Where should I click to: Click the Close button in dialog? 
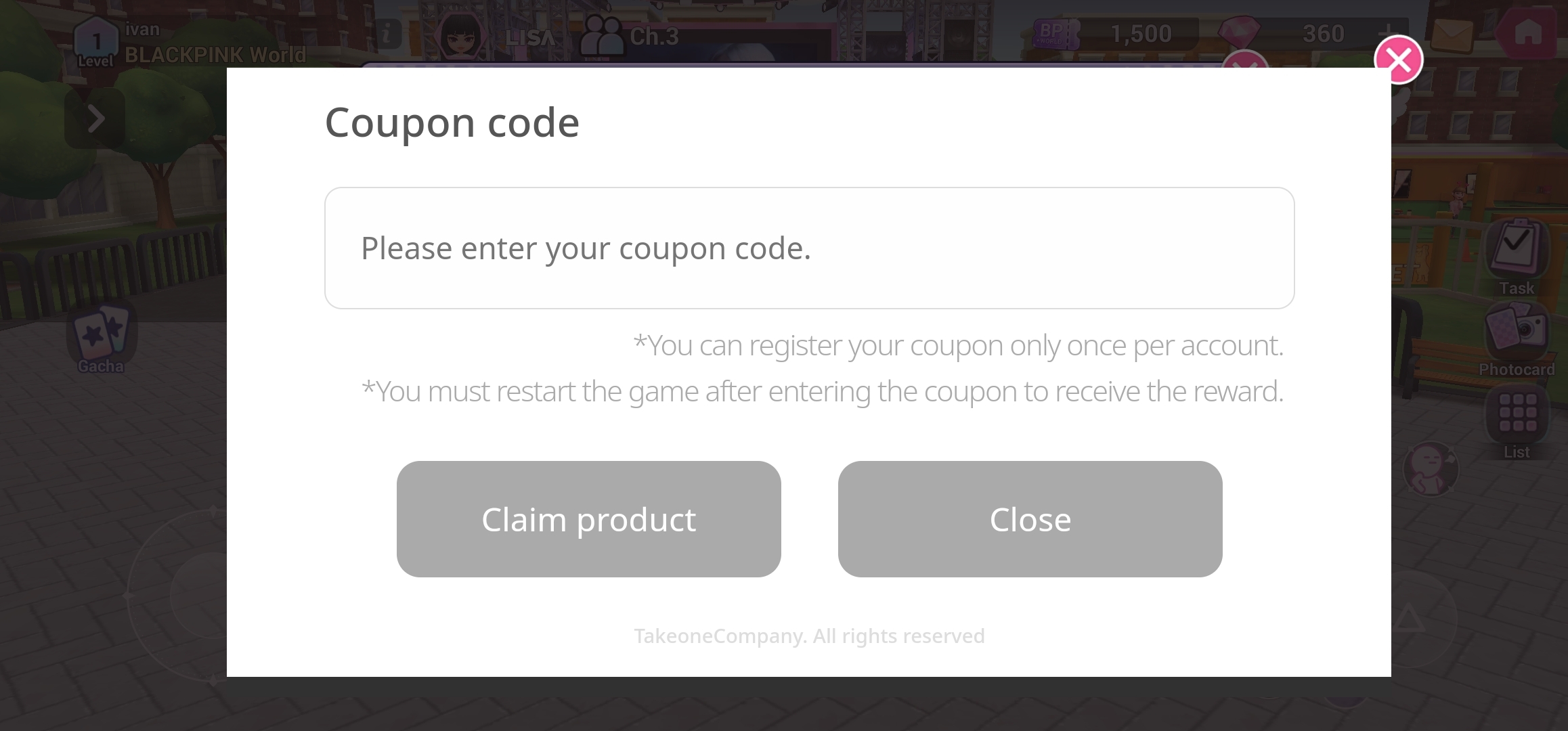coord(1030,519)
